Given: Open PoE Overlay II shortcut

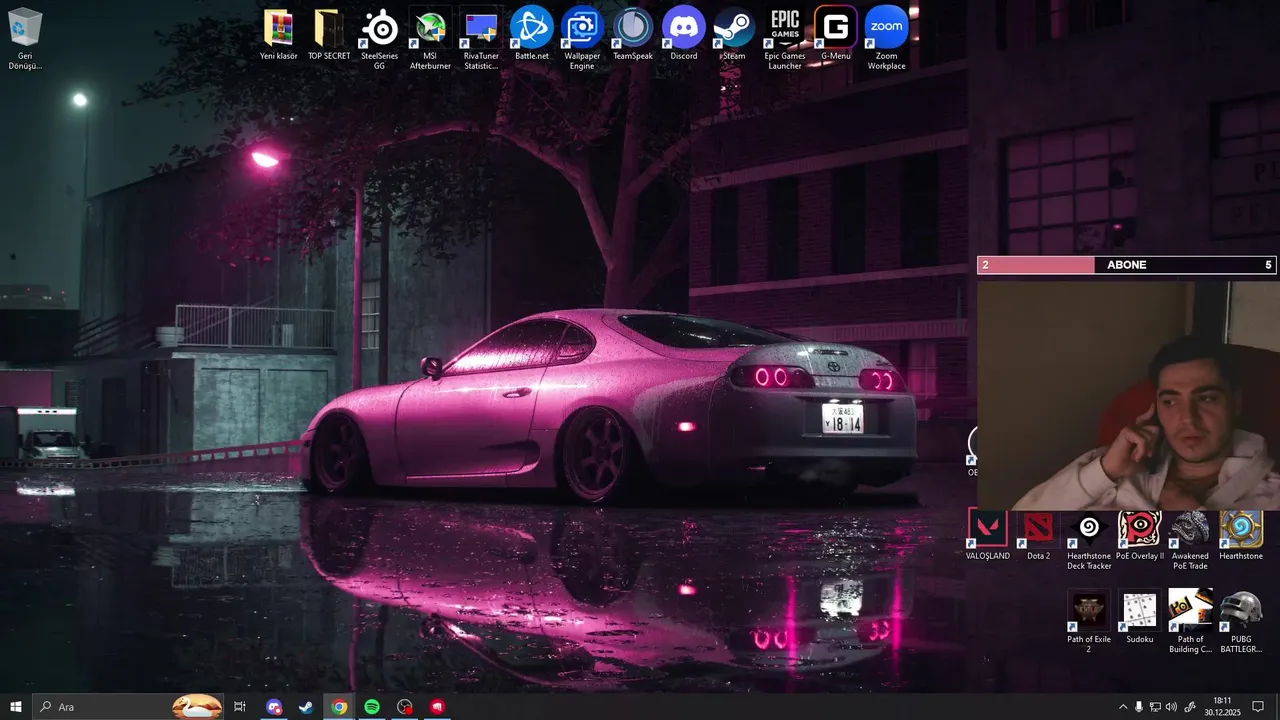Looking at the screenshot, I should click(1140, 536).
